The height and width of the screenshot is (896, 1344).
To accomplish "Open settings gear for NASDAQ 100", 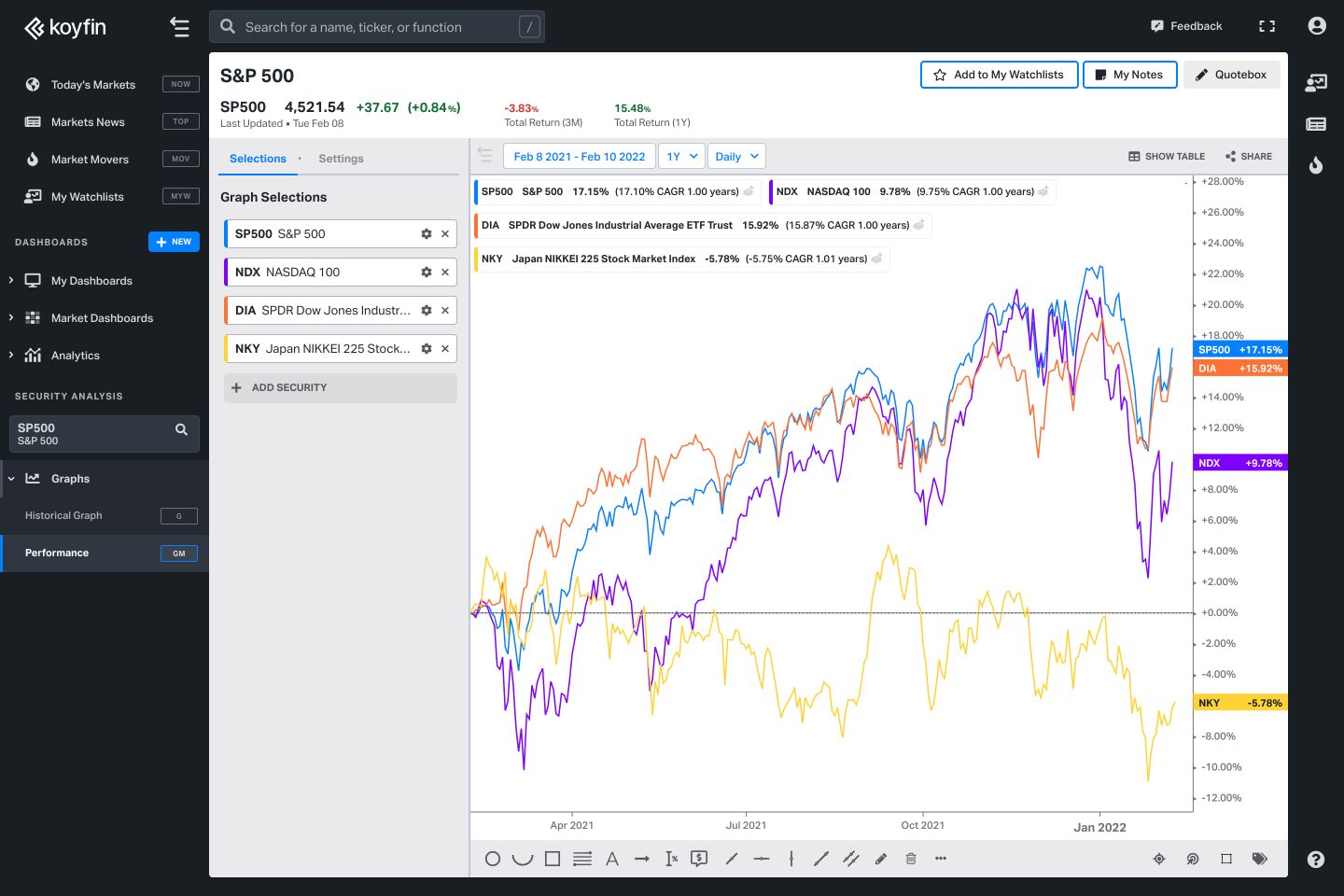I will point(427,273).
